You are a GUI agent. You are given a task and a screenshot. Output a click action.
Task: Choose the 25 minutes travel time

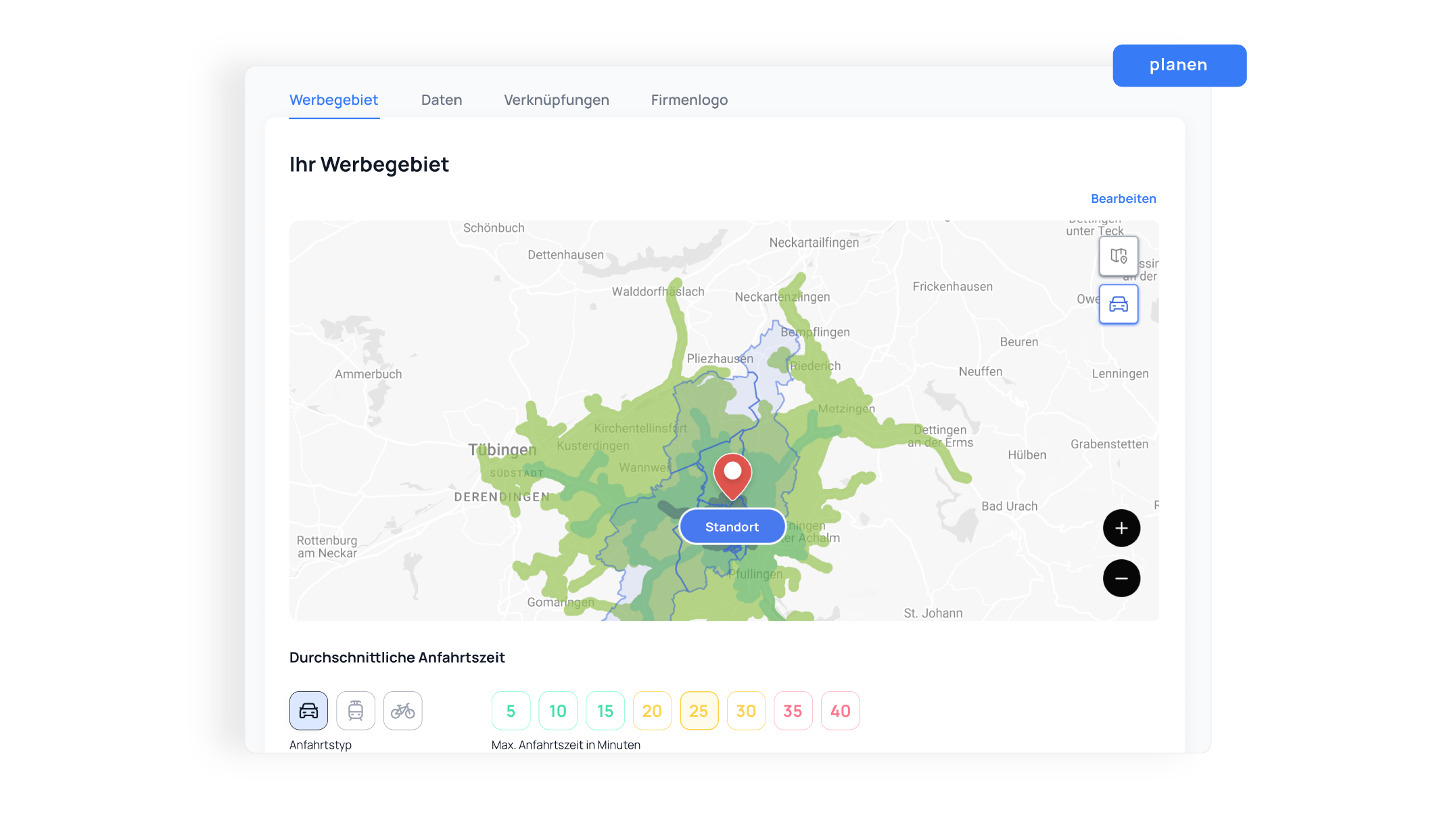699,711
